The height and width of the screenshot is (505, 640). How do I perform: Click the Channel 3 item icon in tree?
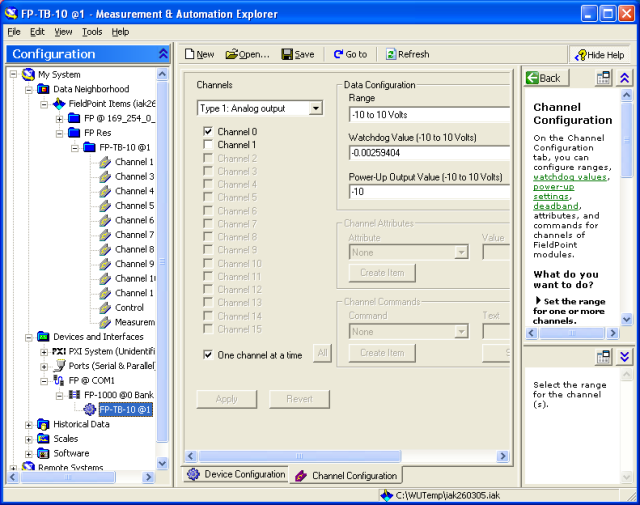coord(105,177)
